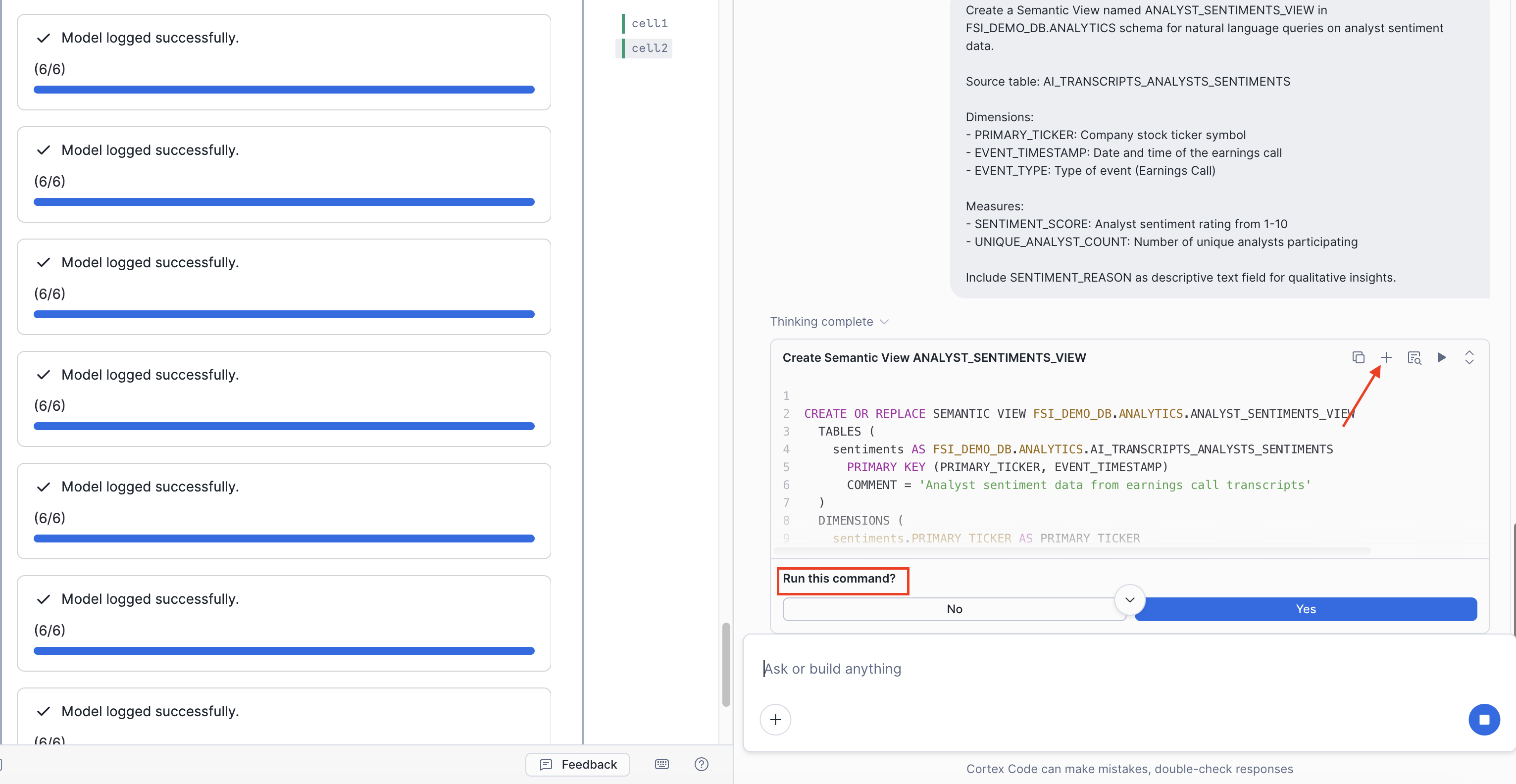Click the COMMENT code line
Viewport: 1516px width, 784px height.
pyautogui.click(x=1079, y=485)
